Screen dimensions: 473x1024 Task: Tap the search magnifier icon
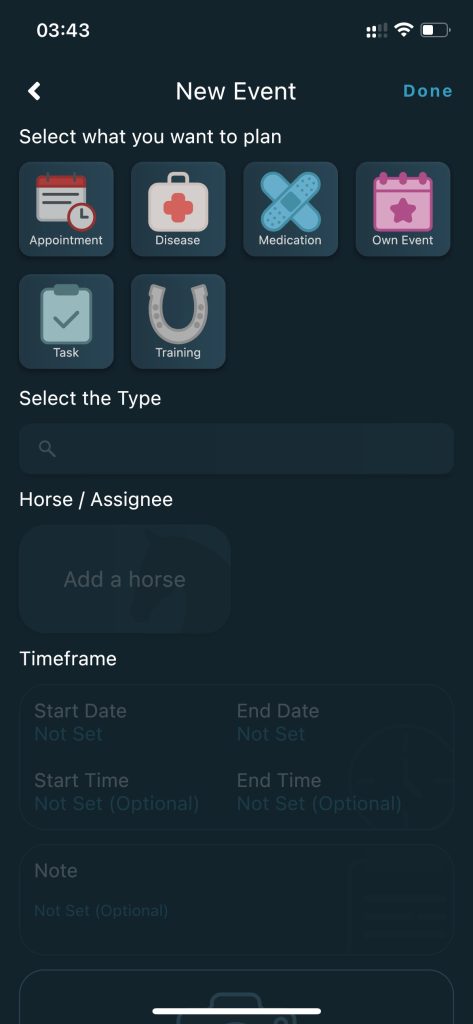pyautogui.click(x=47, y=449)
